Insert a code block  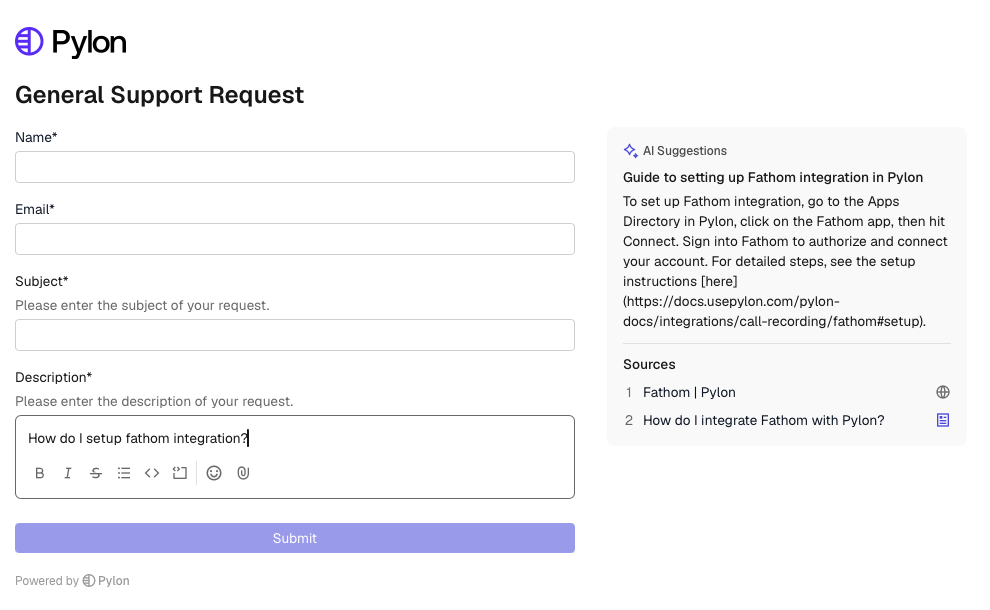point(180,473)
